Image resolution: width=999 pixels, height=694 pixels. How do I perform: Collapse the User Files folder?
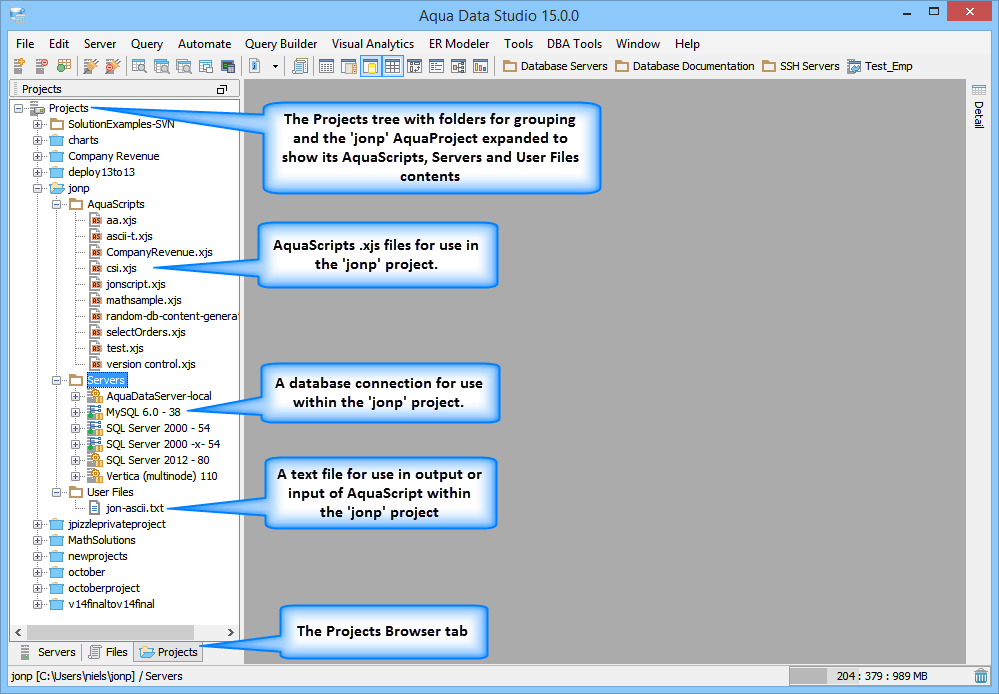click(57, 492)
